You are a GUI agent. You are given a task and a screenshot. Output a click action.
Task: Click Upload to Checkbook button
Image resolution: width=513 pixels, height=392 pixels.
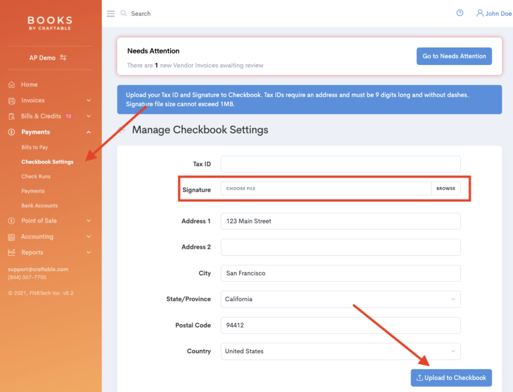(x=451, y=378)
